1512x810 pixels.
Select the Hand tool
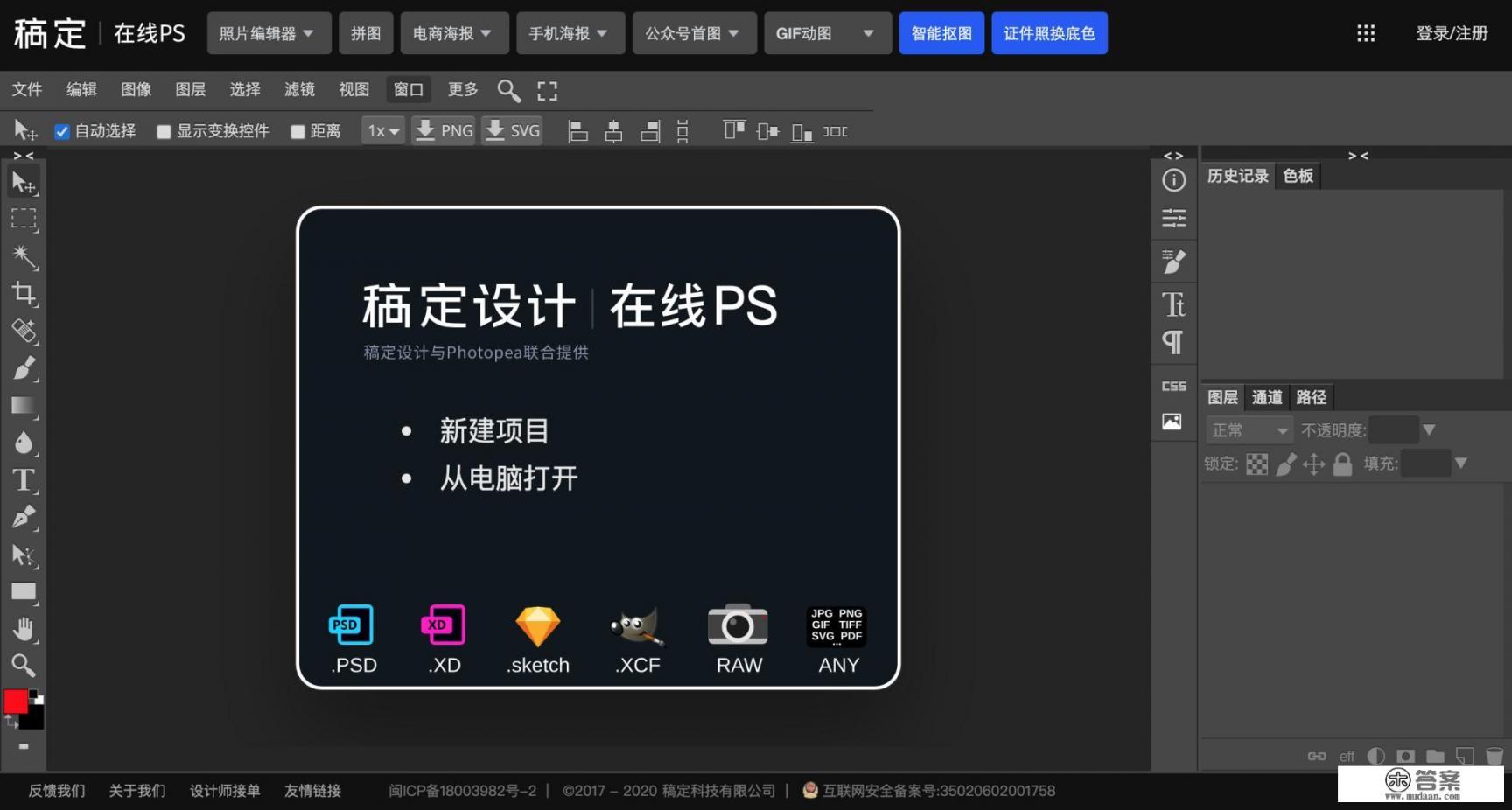[x=24, y=629]
